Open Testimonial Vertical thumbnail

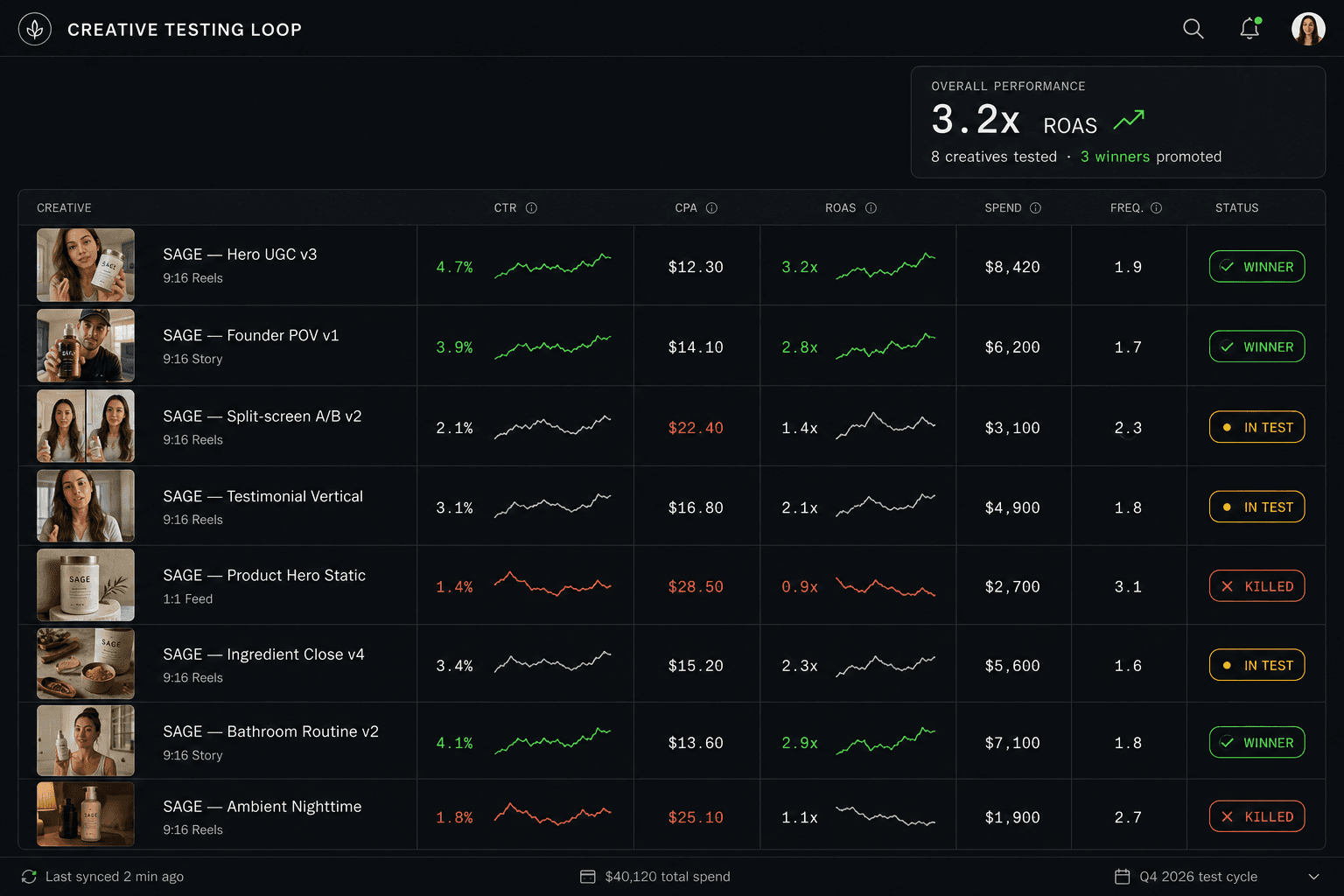tap(86, 506)
